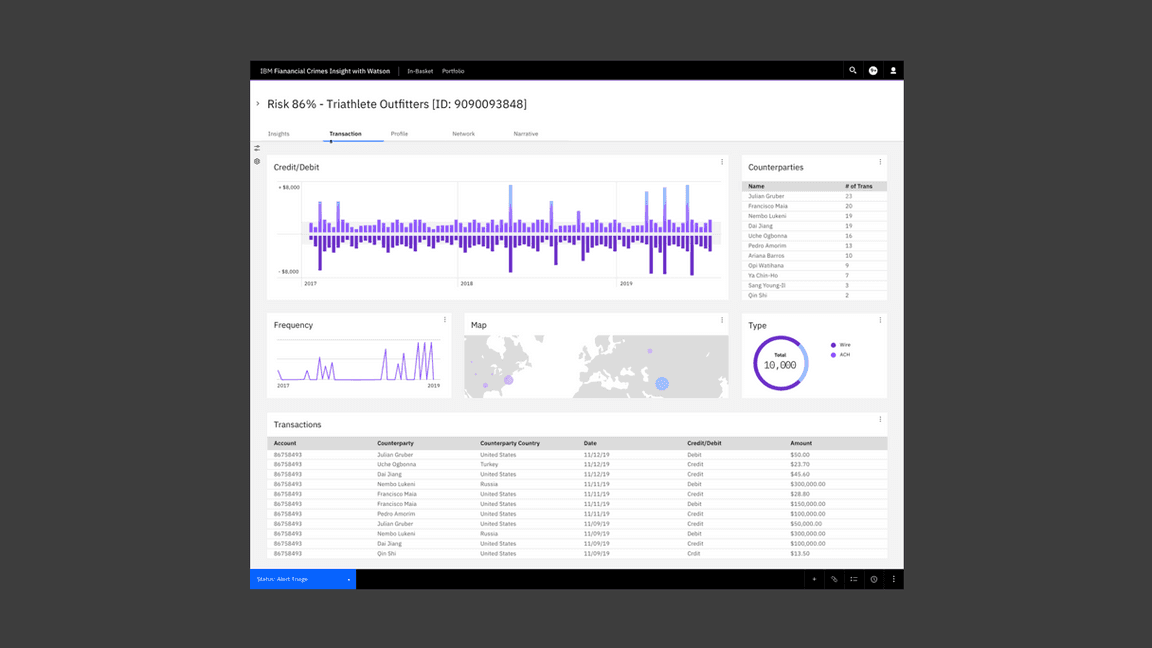Screen dimensions: 1152x648
Task: Click the search icon in header
Action: 853,71
